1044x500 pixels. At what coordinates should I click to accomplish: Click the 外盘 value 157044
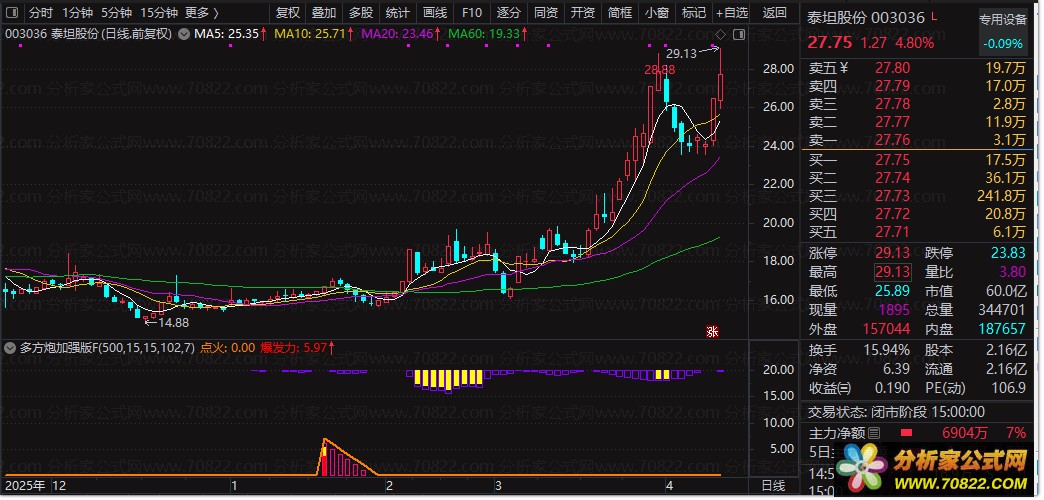(886, 329)
